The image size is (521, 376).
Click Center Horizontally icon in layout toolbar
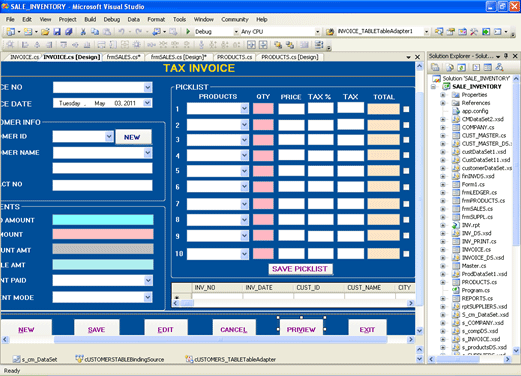pyautogui.click(x=251, y=45)
